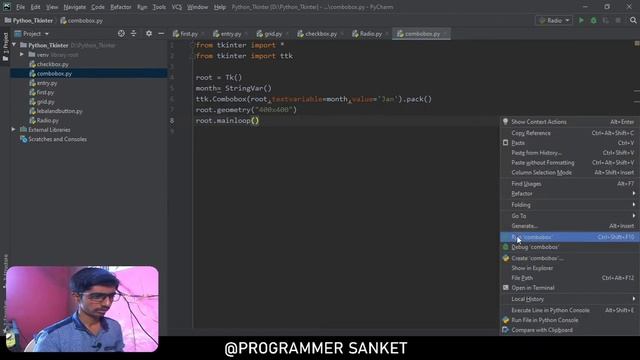The height and width of the screenshot is (360, 640).
Task: Choose Show in Explorer
Action: pyautogui.click(x=570, y=268)
